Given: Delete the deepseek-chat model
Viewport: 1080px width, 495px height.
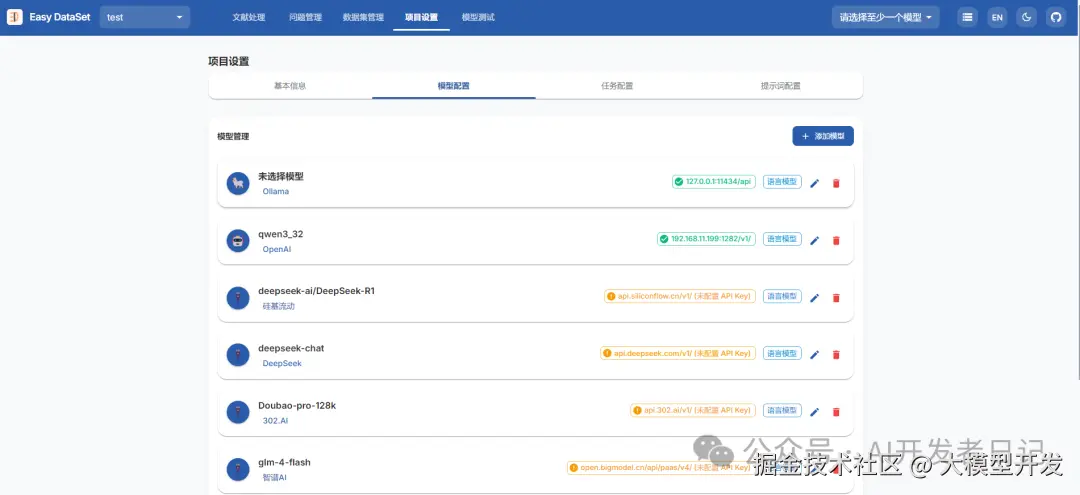Looking at the screenshot, I should (x=836, y=355).
